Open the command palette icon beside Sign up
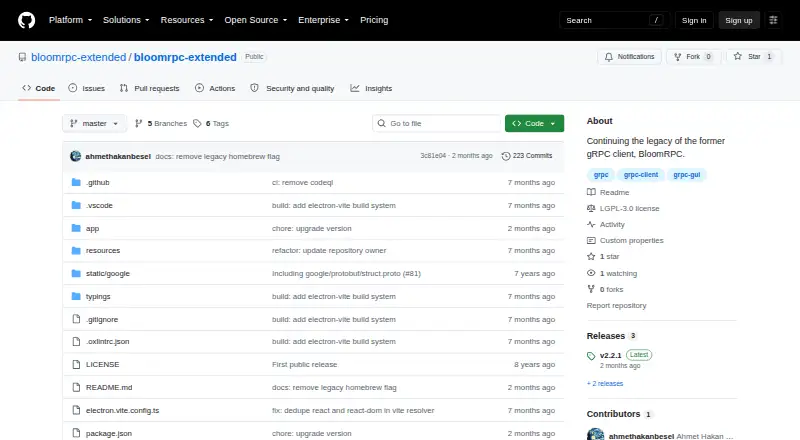The height and width of the screenshot is (440, 800). [773, 20]
